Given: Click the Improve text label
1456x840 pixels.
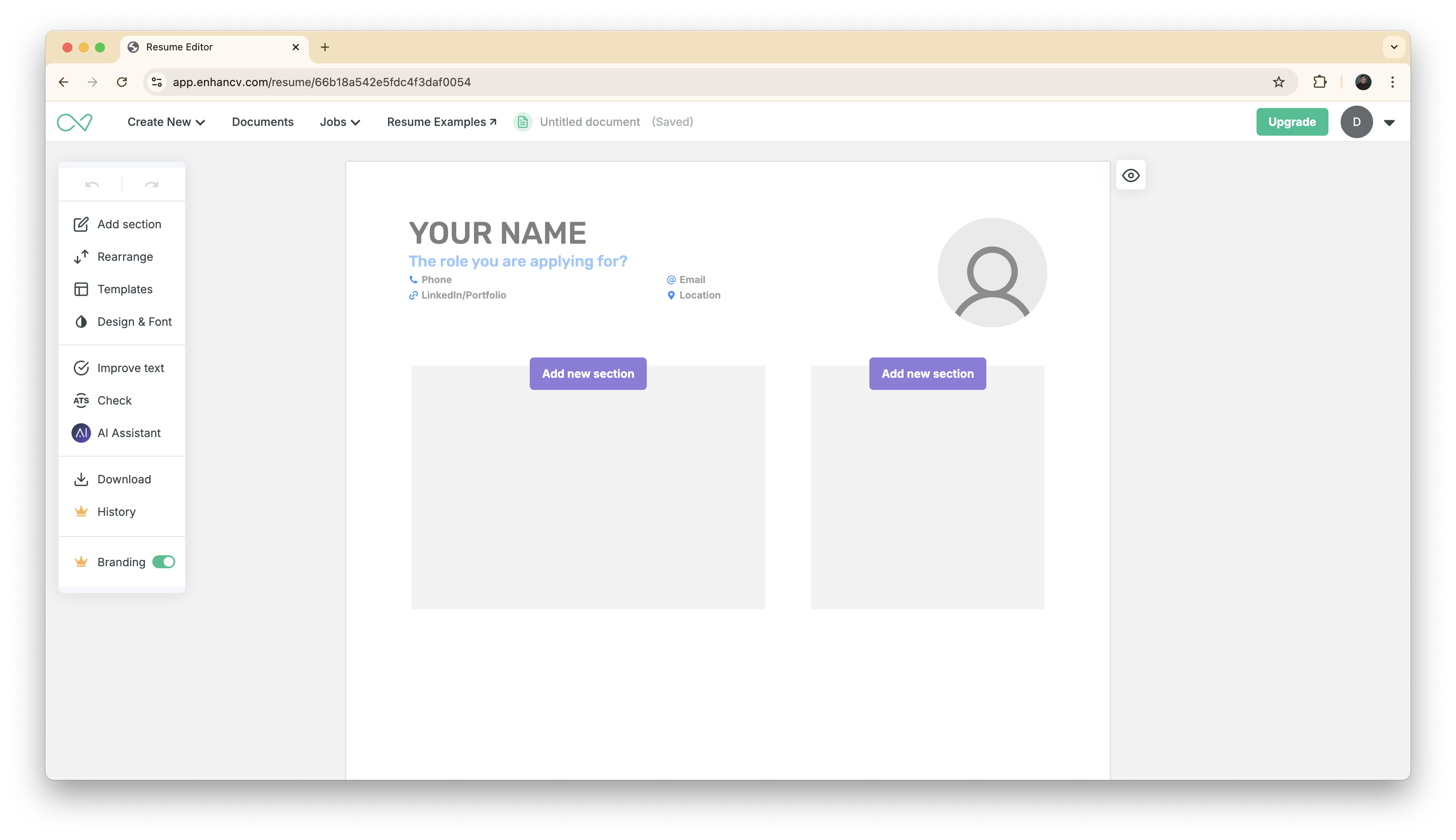Looking at the screenshot, I should [131, 368].
